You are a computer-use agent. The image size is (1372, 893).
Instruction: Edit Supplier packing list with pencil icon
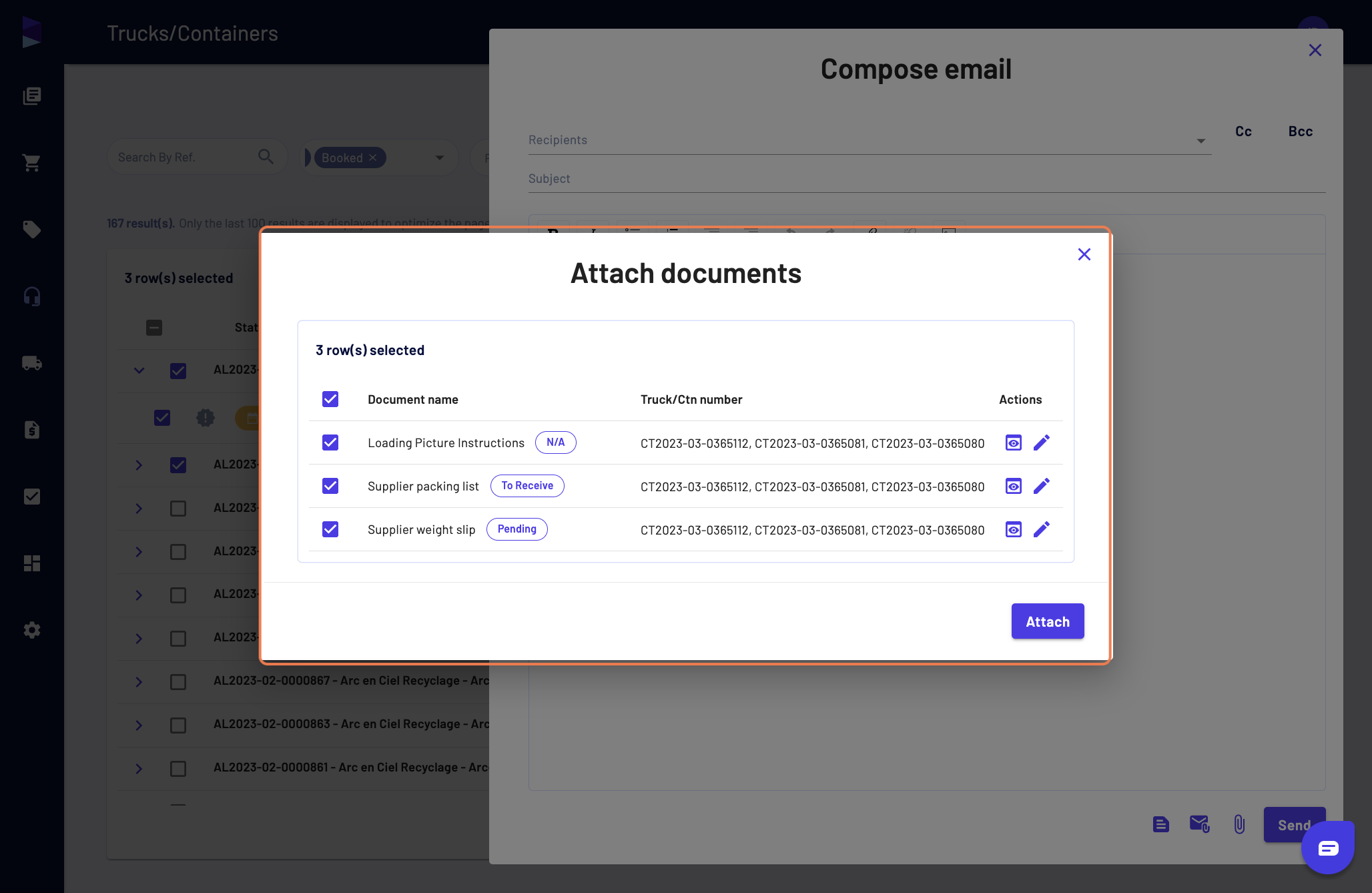pos(1042,487)
